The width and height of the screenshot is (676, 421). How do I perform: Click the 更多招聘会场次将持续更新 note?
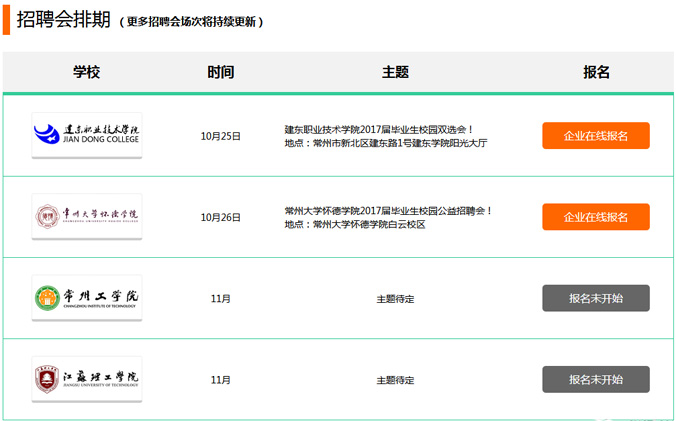(191, 22)
